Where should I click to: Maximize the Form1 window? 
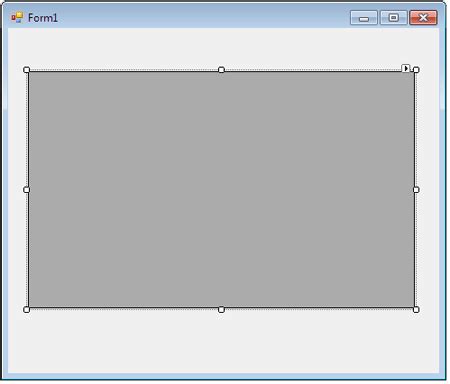(394, 18)
